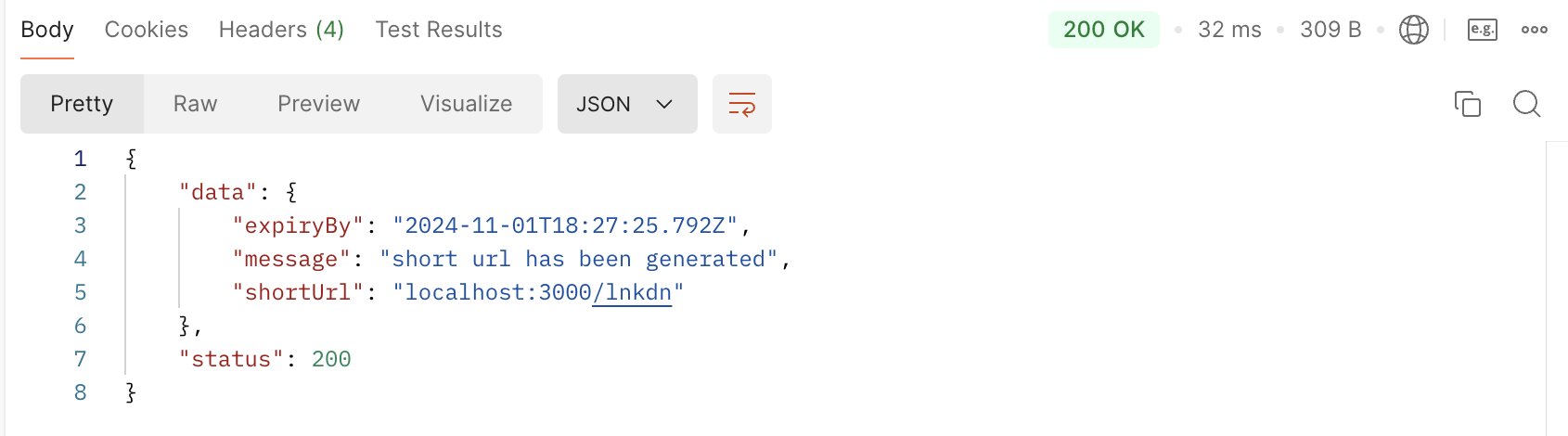
Task: Save response as example via e.g. icon
Action: coord(1483,30)
